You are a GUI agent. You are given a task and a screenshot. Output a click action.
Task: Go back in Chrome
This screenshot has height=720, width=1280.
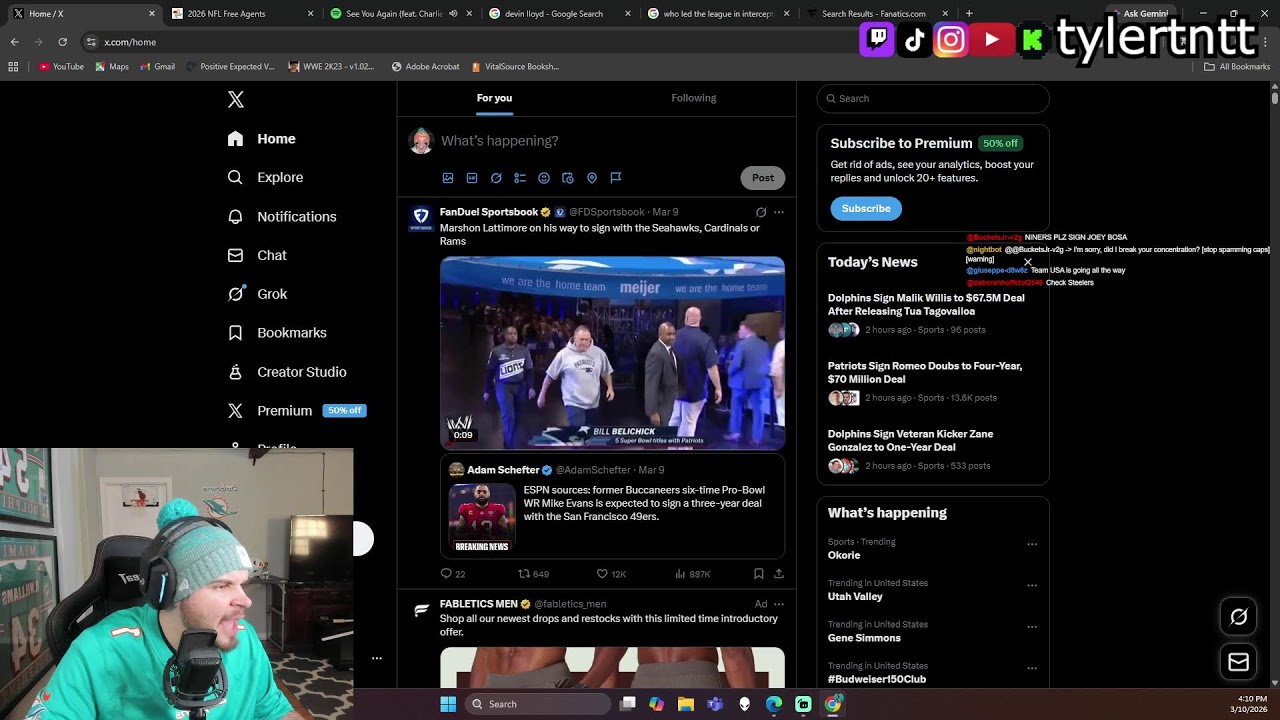[14, 42]
